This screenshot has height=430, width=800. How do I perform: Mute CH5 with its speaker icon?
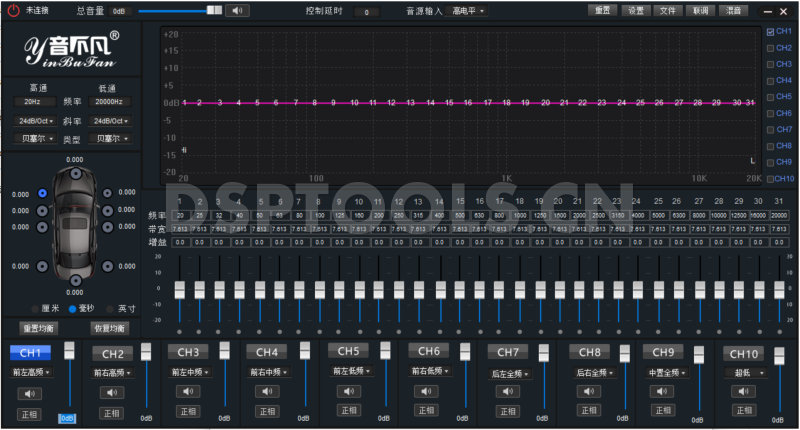click(x=349, y=391)
